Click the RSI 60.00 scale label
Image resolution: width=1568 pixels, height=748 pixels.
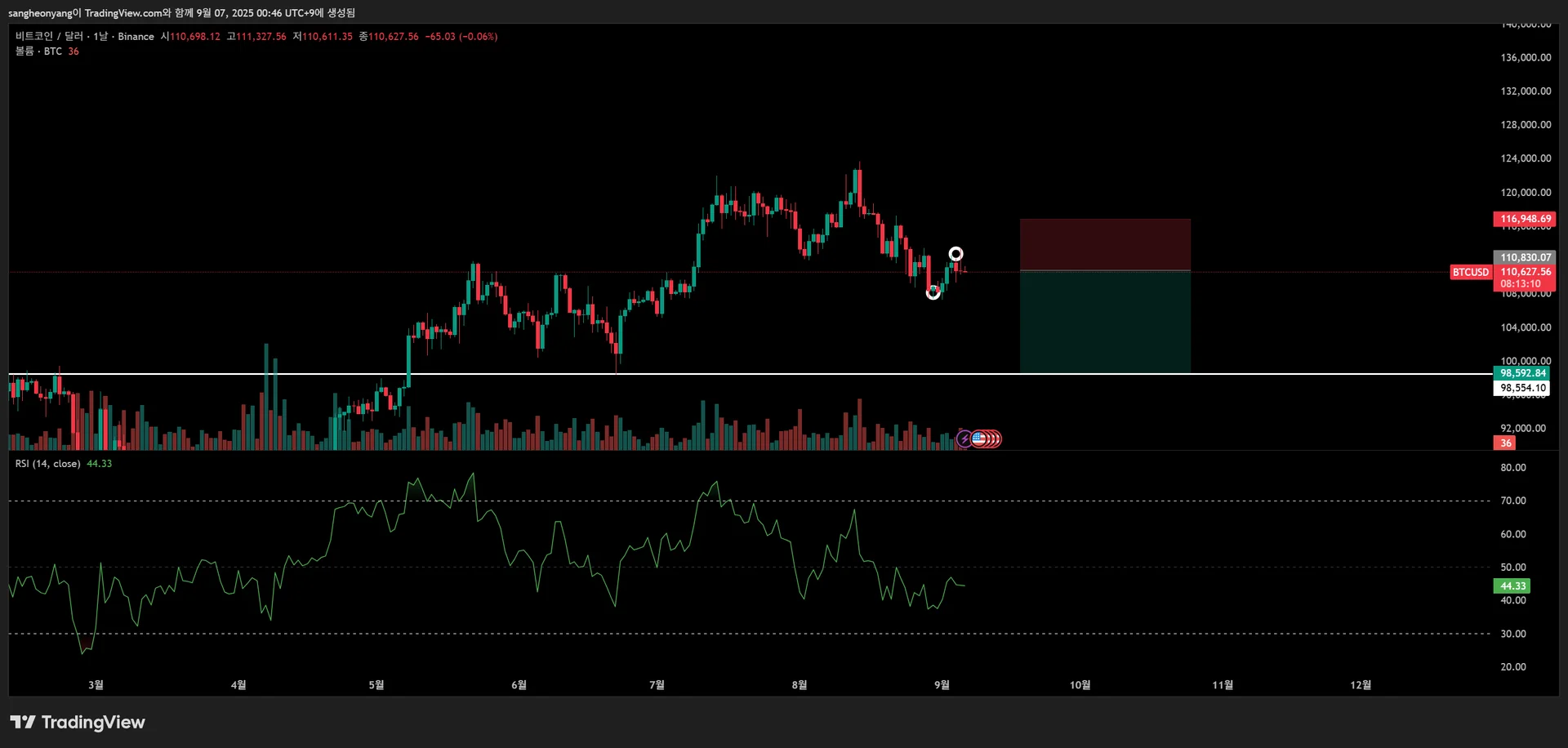[1512, 534]
